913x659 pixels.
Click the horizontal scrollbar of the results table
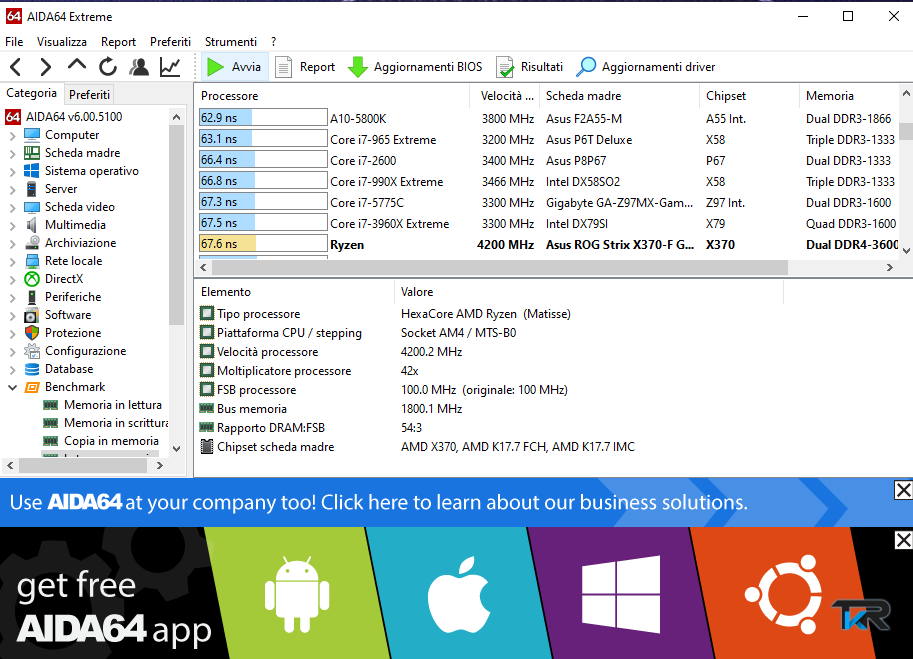(x=500, y=267)
